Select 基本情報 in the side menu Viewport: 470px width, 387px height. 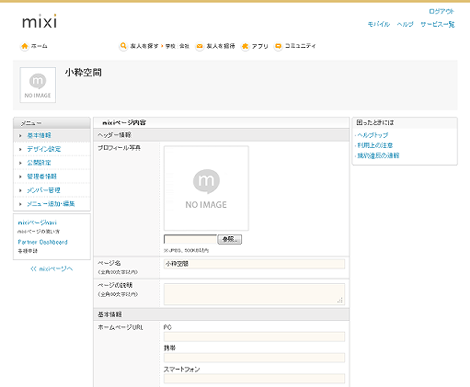pos(39,135)
